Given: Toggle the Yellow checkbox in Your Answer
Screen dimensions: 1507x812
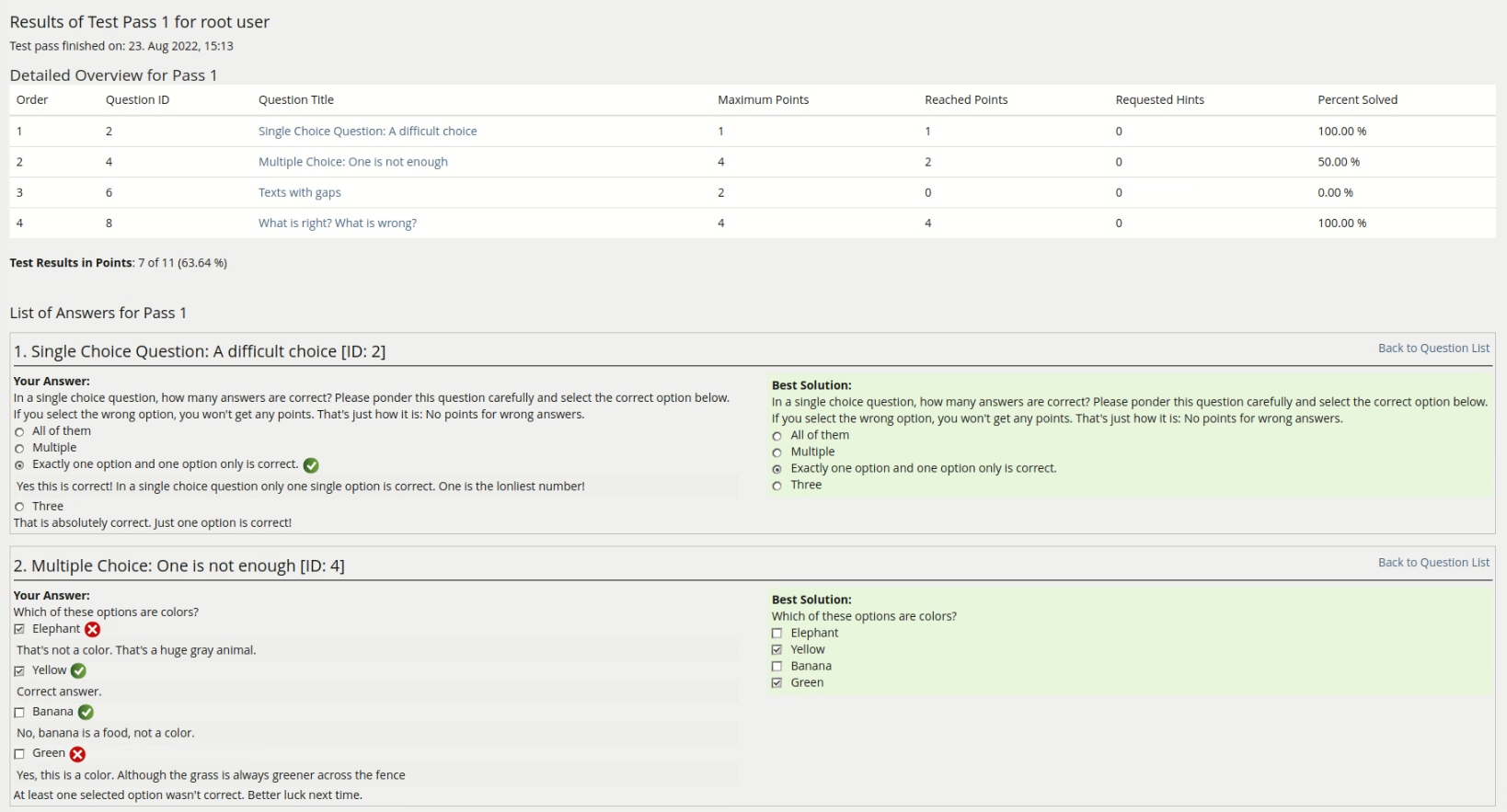Looking at the screenshot, I should coord(19,671).
